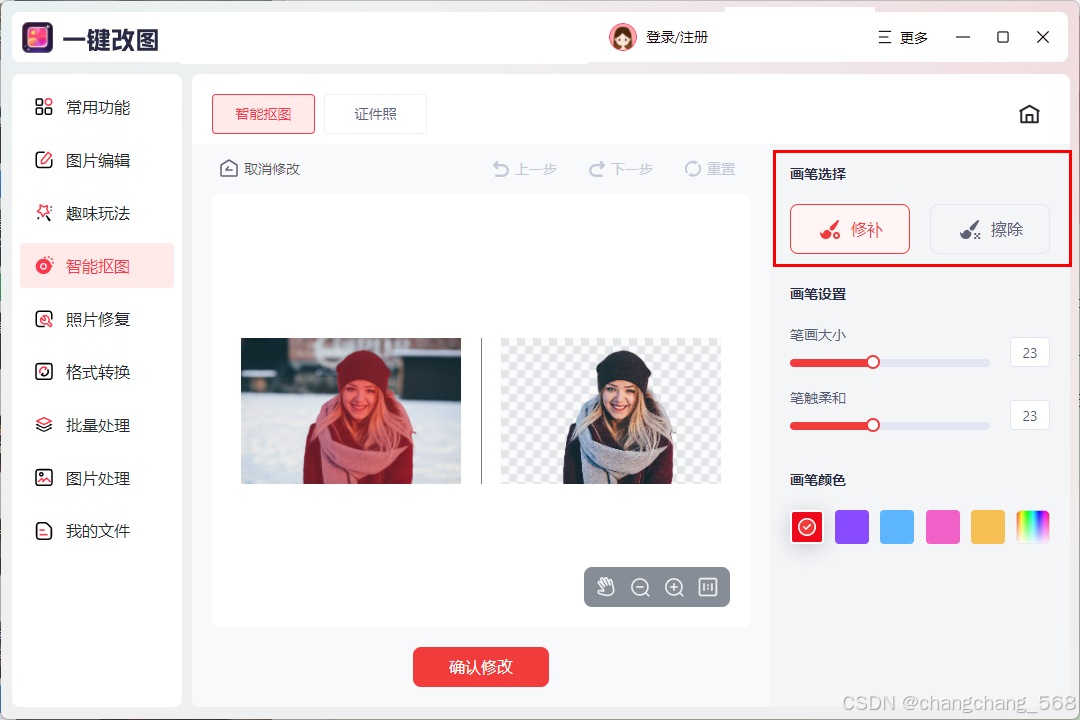Screen dimensions: 1080x720
Task: Click the 笔画大小 value field
Action: click(x=1030, y=352)
